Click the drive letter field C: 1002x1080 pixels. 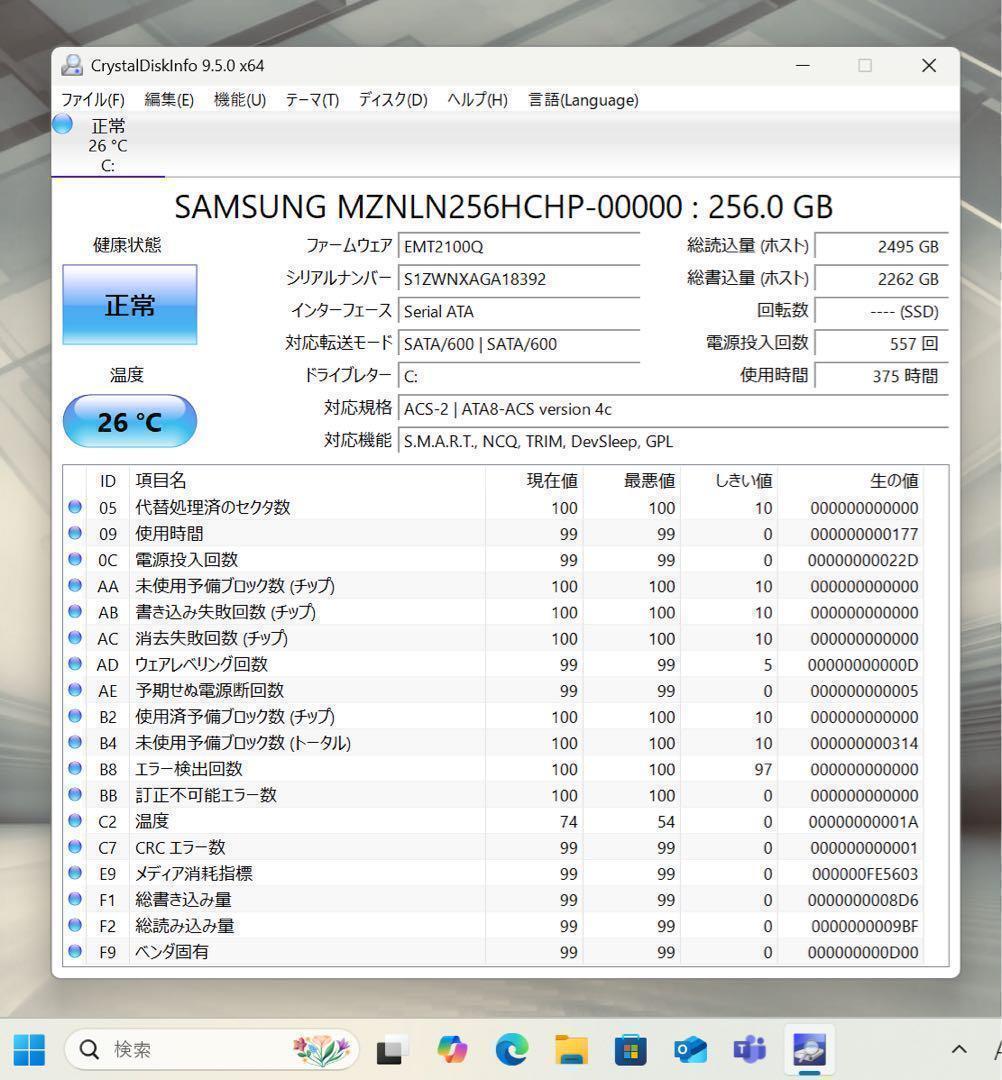519,376
